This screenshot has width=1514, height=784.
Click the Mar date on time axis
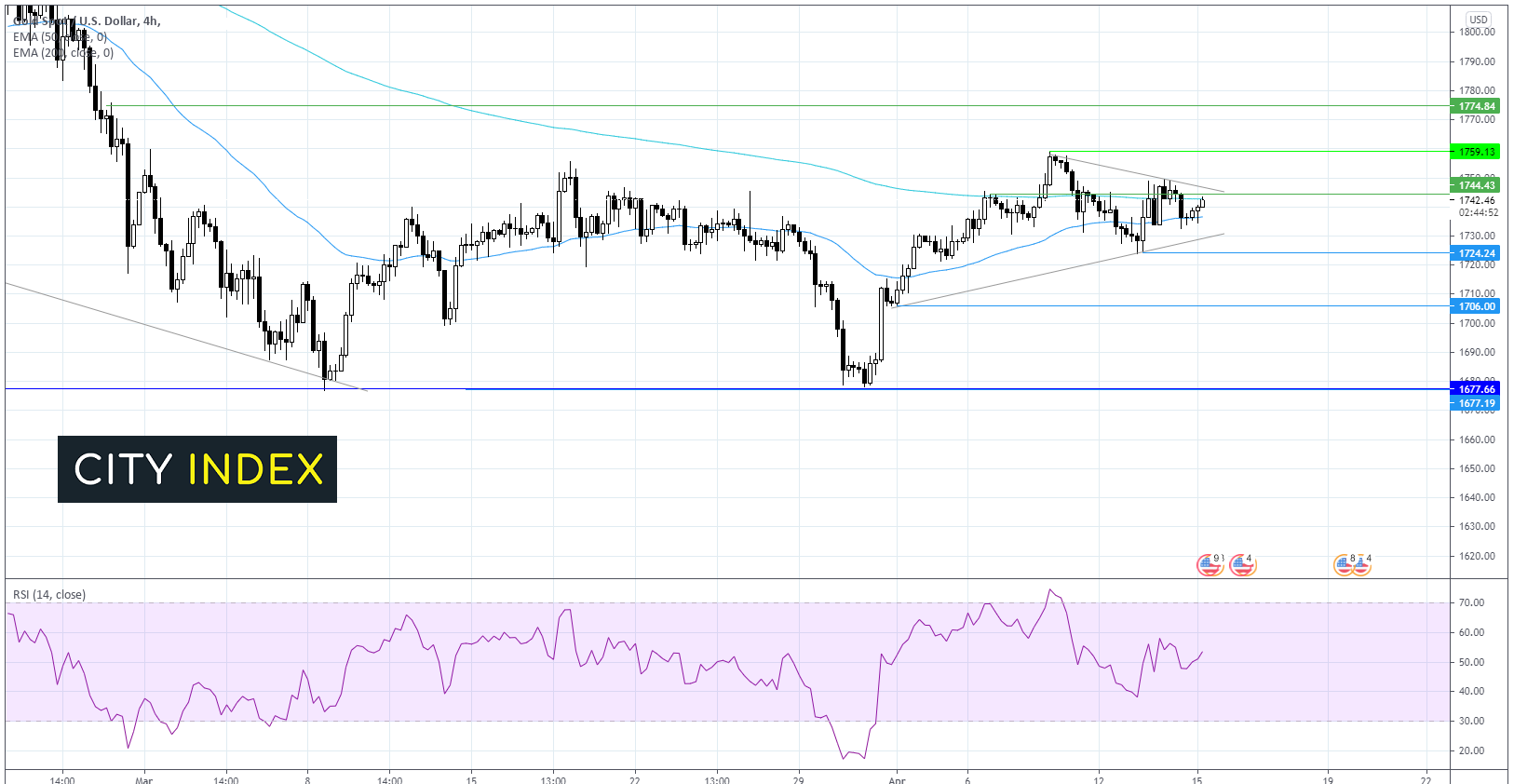click(x=143, y=779)
